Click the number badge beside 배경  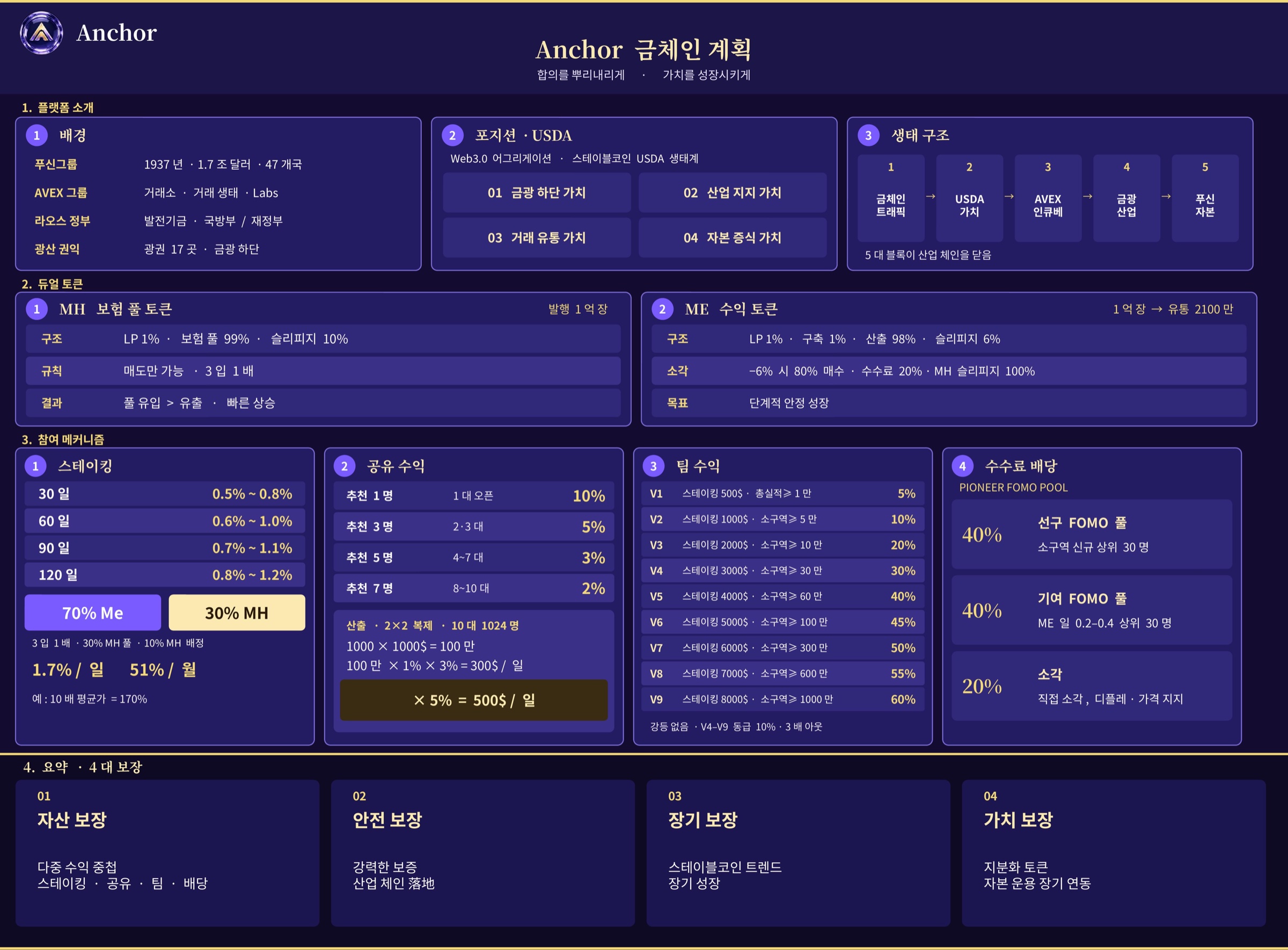[37, 135]
